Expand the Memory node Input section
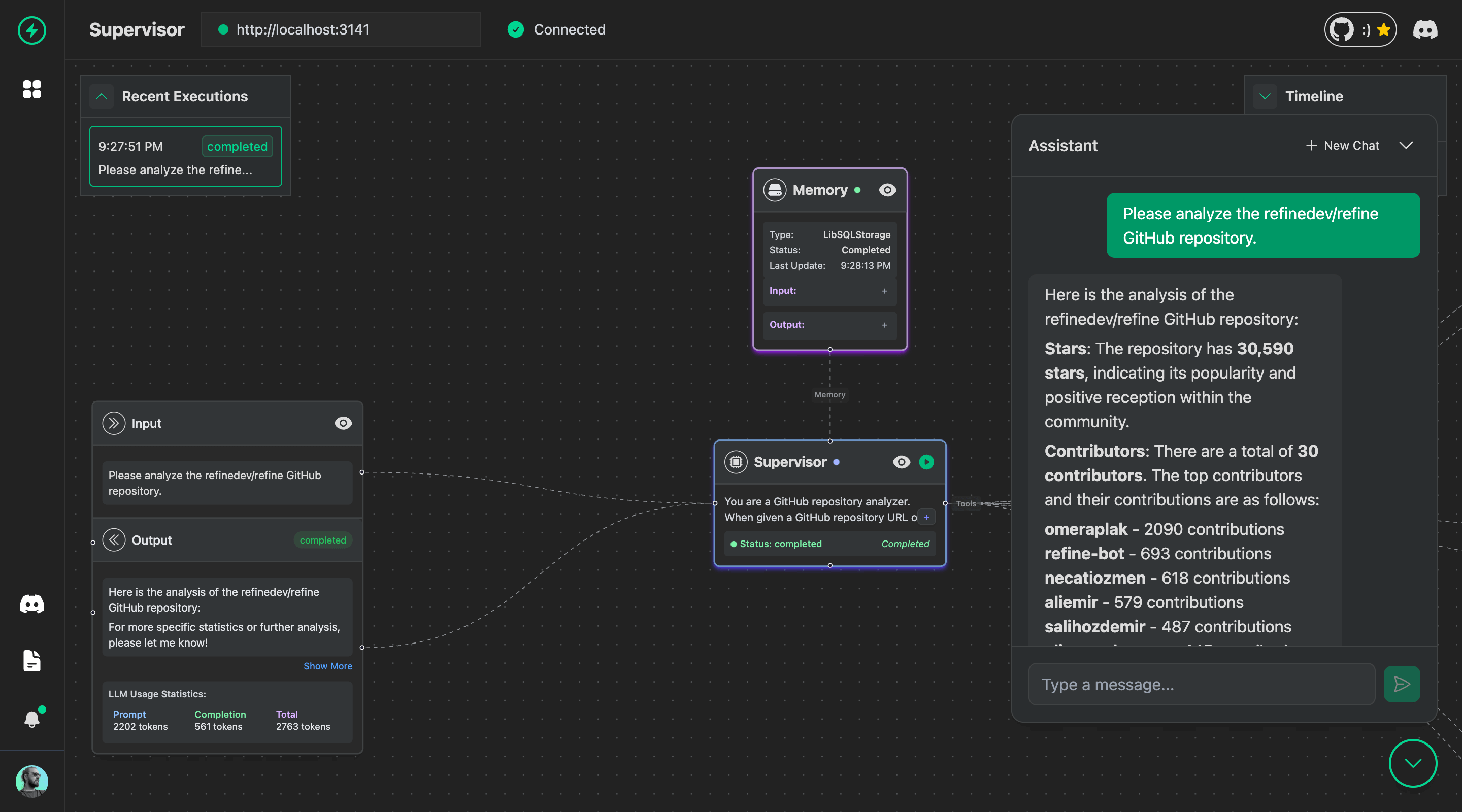1462x812 pixels. [884, 291]
